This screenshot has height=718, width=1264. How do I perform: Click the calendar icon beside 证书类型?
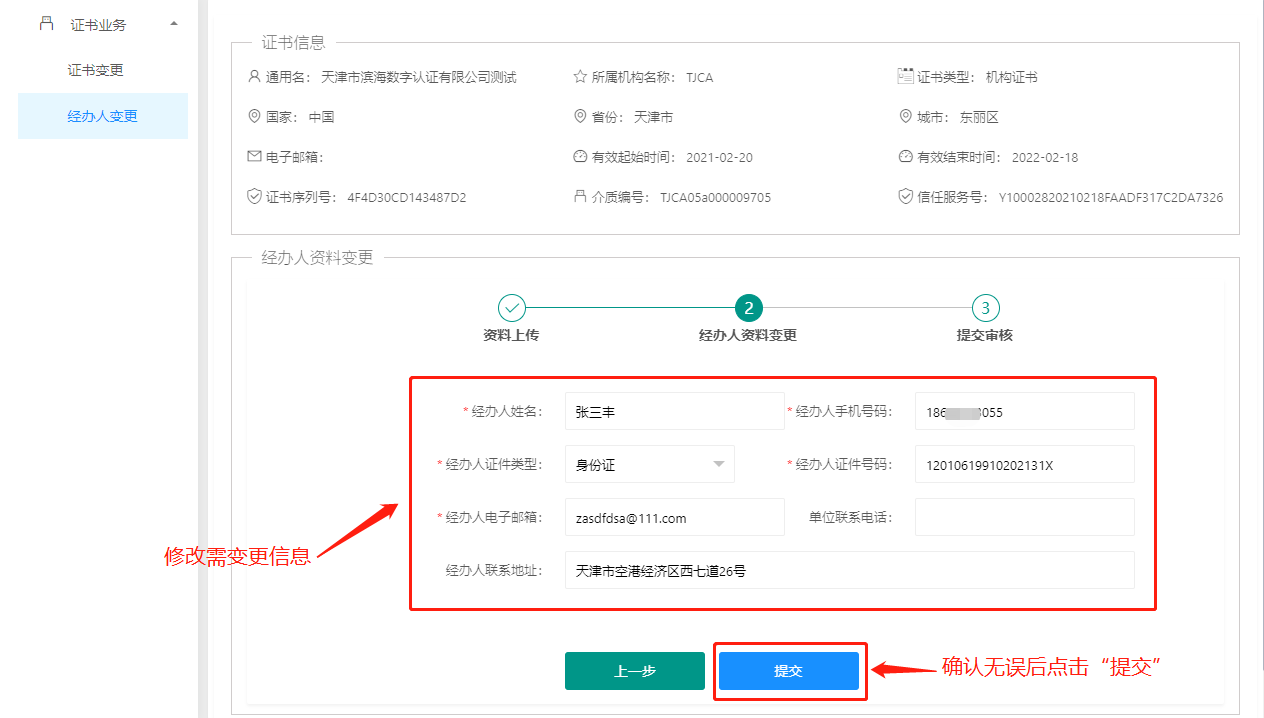(905, 76)
